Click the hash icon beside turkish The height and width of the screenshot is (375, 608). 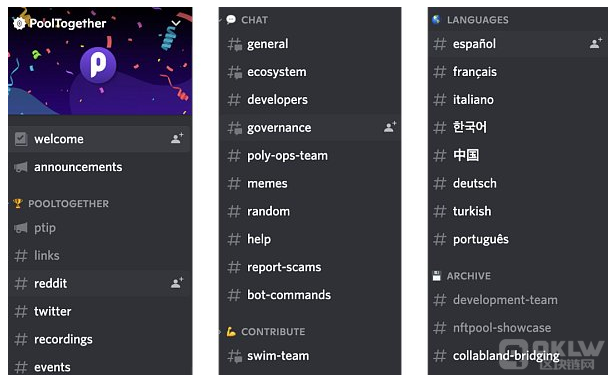[x=439, y=211]
